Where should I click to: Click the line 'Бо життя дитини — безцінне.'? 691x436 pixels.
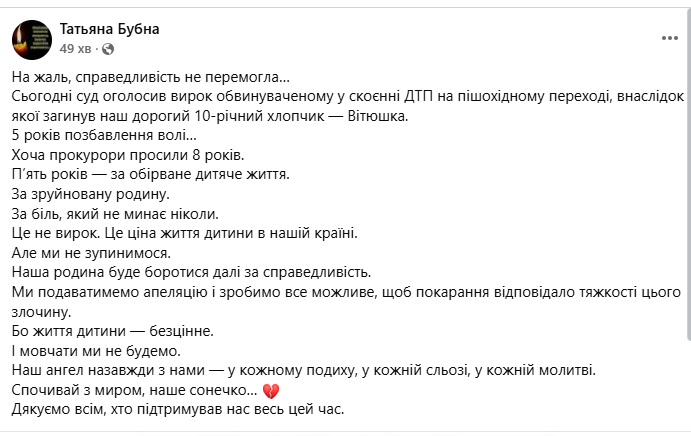click(112, 331)
